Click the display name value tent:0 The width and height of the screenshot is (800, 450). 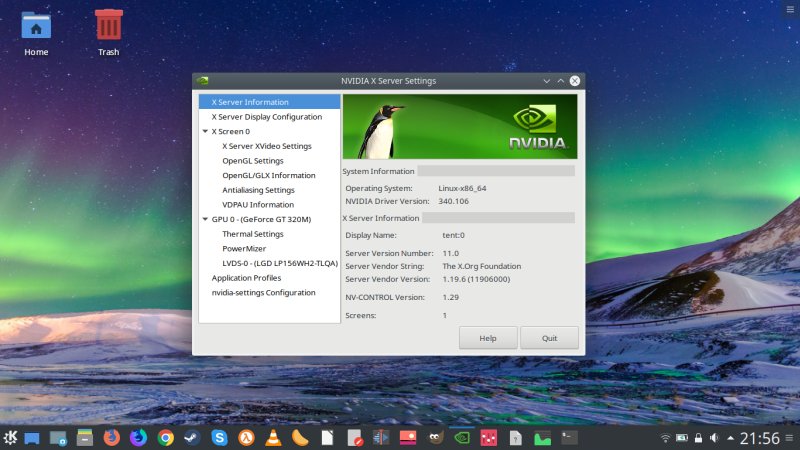tap(454, 235)
